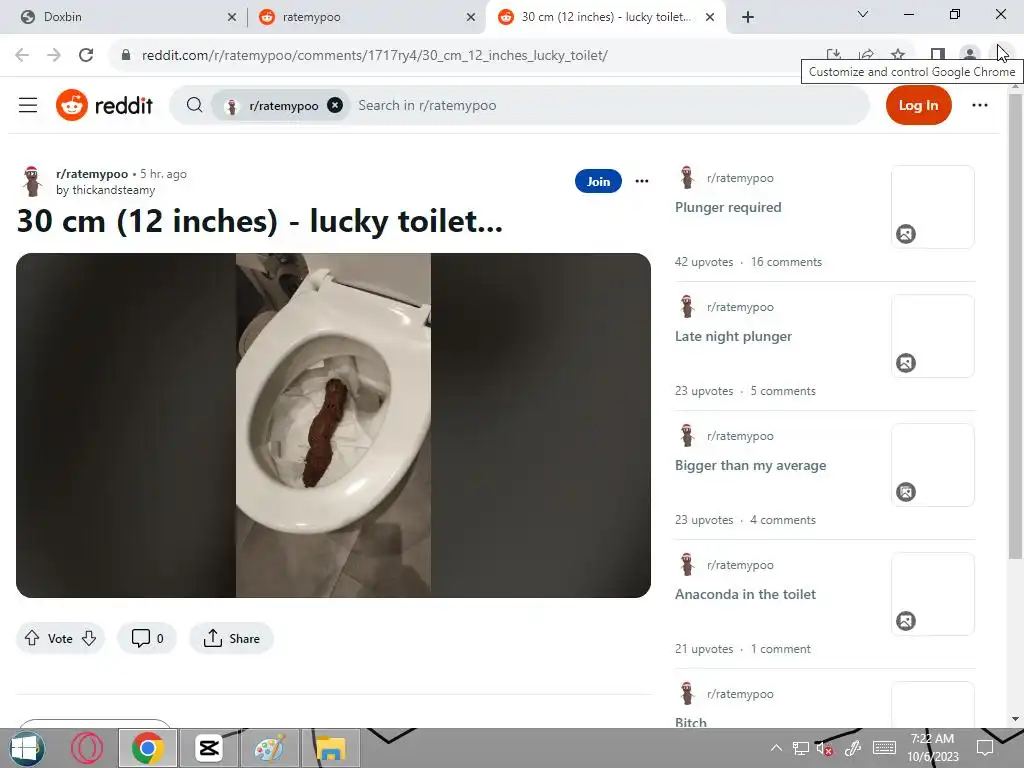Reload the page with refresh icon
Screen dimensions: 1024x768
(x=86, y=55)
